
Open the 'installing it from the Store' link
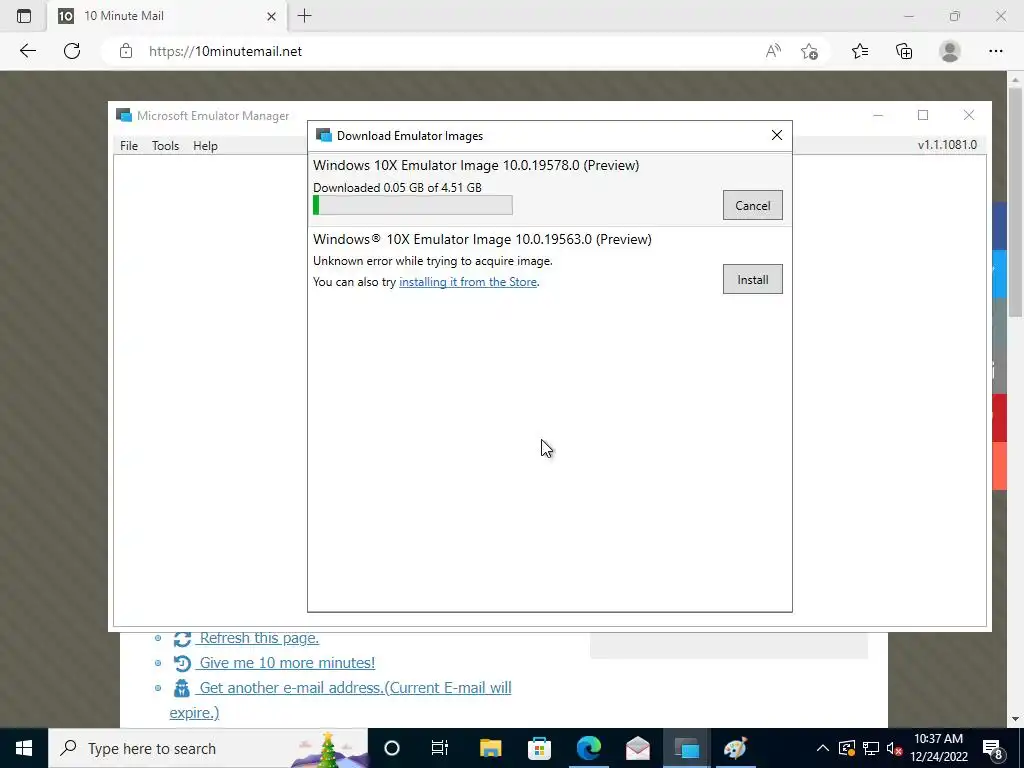[468, 282]
